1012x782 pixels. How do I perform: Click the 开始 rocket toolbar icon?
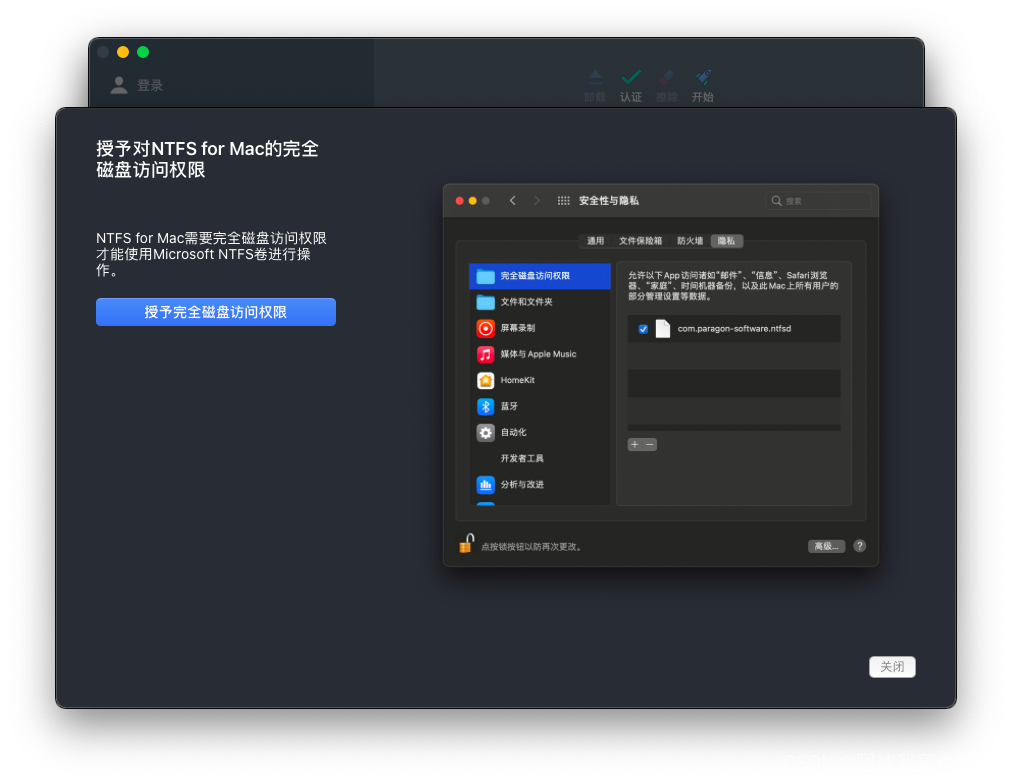coord(703,77)
